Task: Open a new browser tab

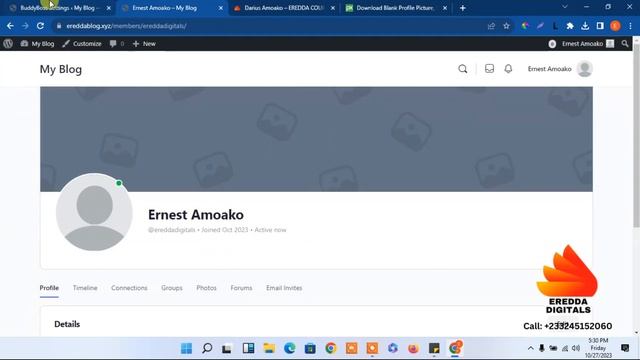Action: pos(462,8)
